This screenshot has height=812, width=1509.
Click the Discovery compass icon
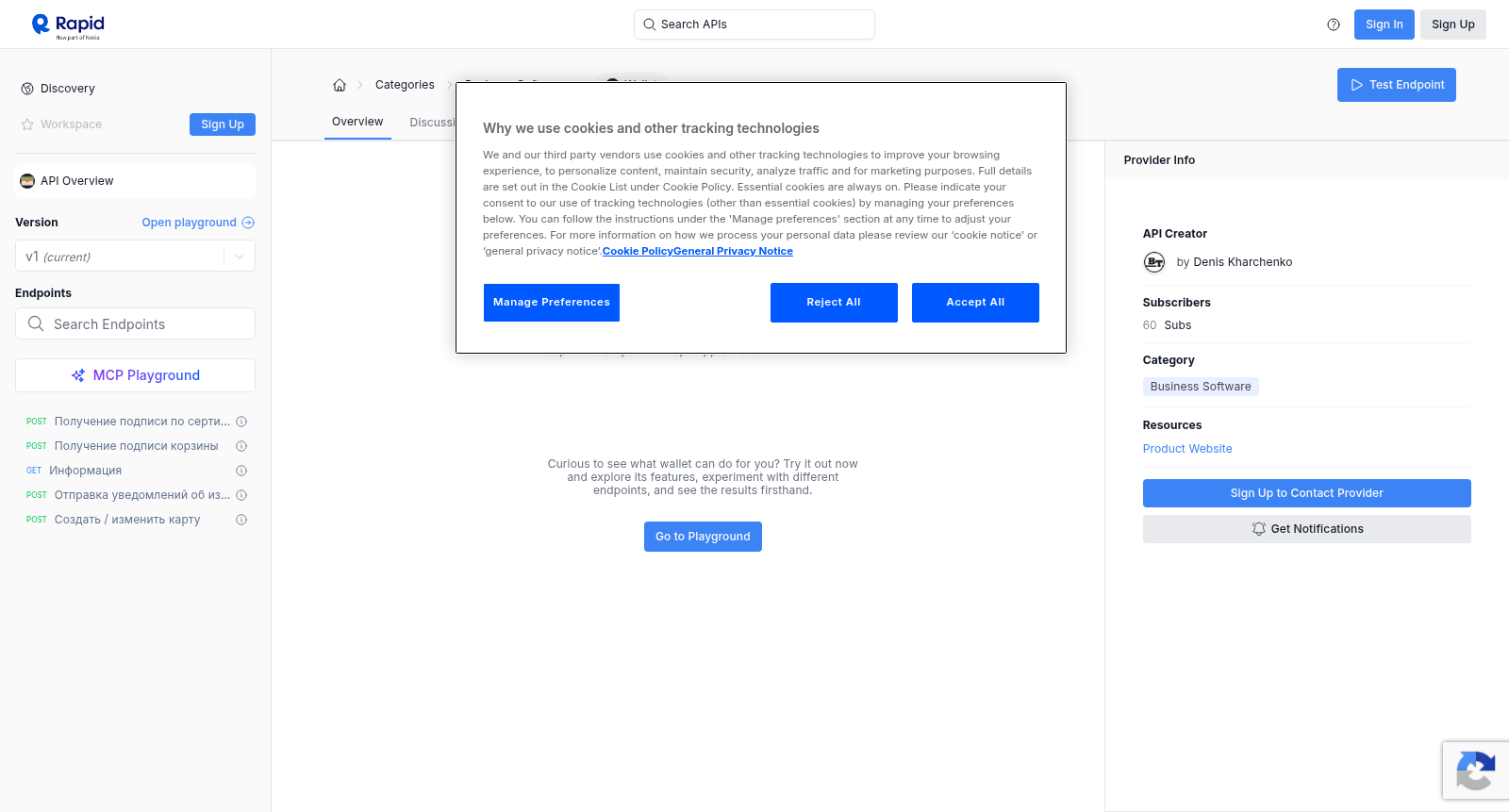(x=27, y=89)
